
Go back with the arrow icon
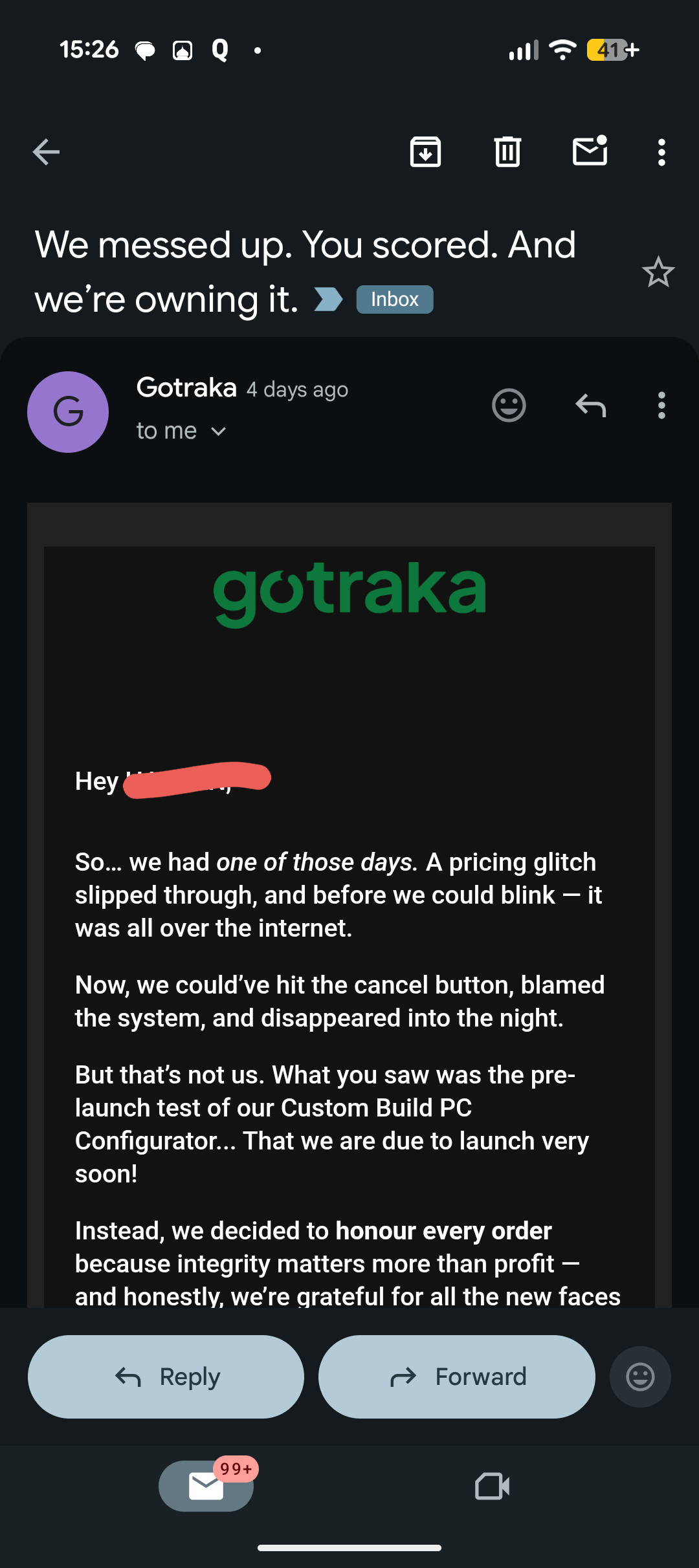[x=46, y=153]
